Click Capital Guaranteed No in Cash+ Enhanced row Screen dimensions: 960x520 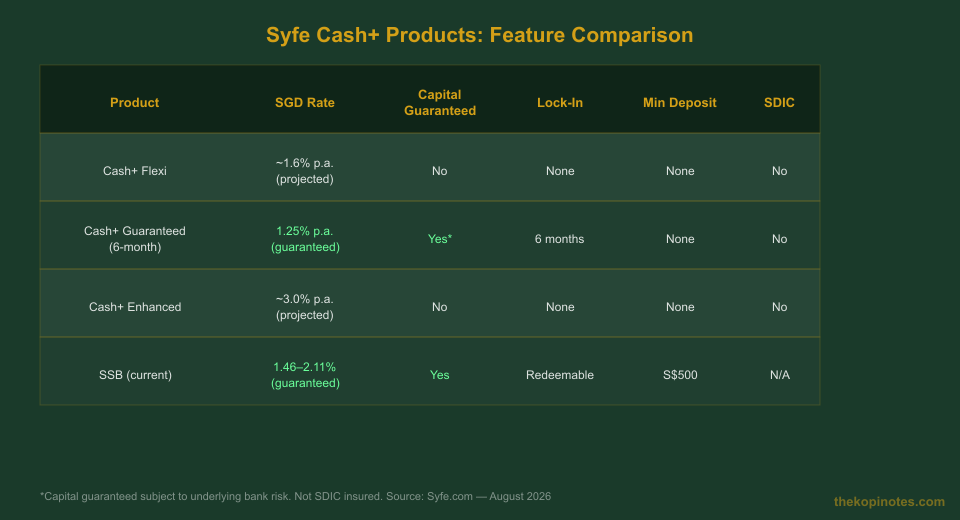(440, 307)
